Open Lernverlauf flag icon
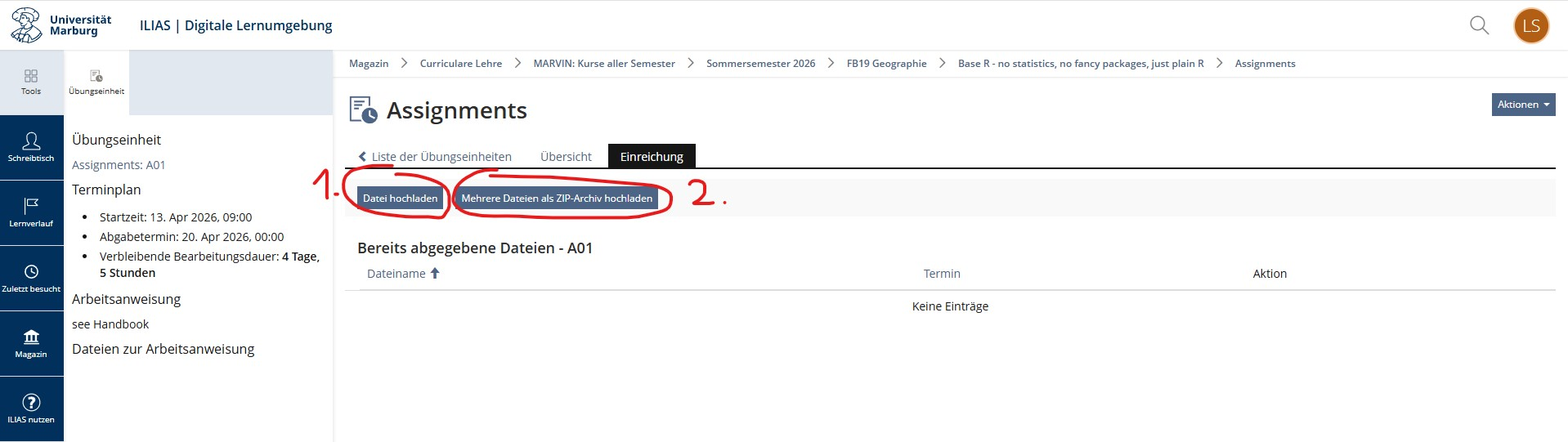The width and height of the screenshot is (1568, 442). pyautogui.click(x=31, y=212)
